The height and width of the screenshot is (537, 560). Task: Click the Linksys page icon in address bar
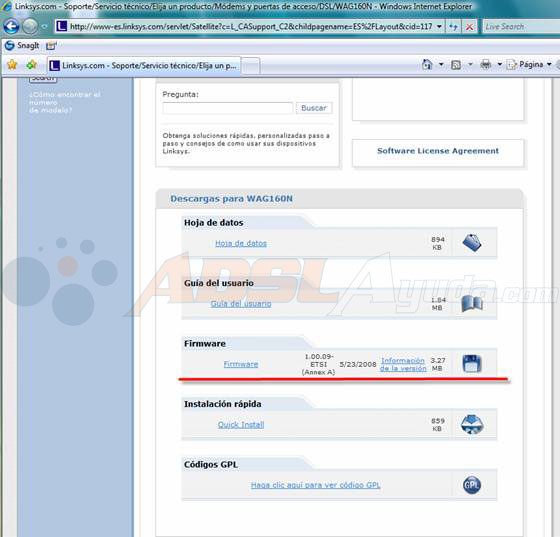point(61,26)
